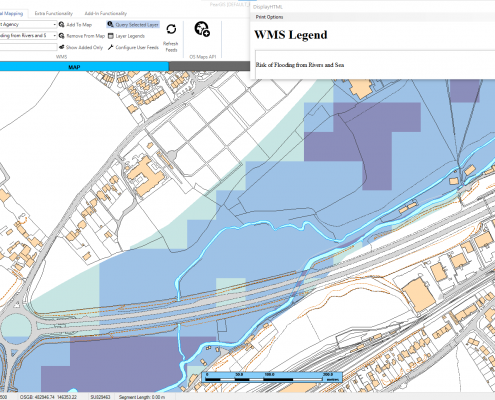
Task: Select the blue MAP tab bar
Action: tap(84, 67)
